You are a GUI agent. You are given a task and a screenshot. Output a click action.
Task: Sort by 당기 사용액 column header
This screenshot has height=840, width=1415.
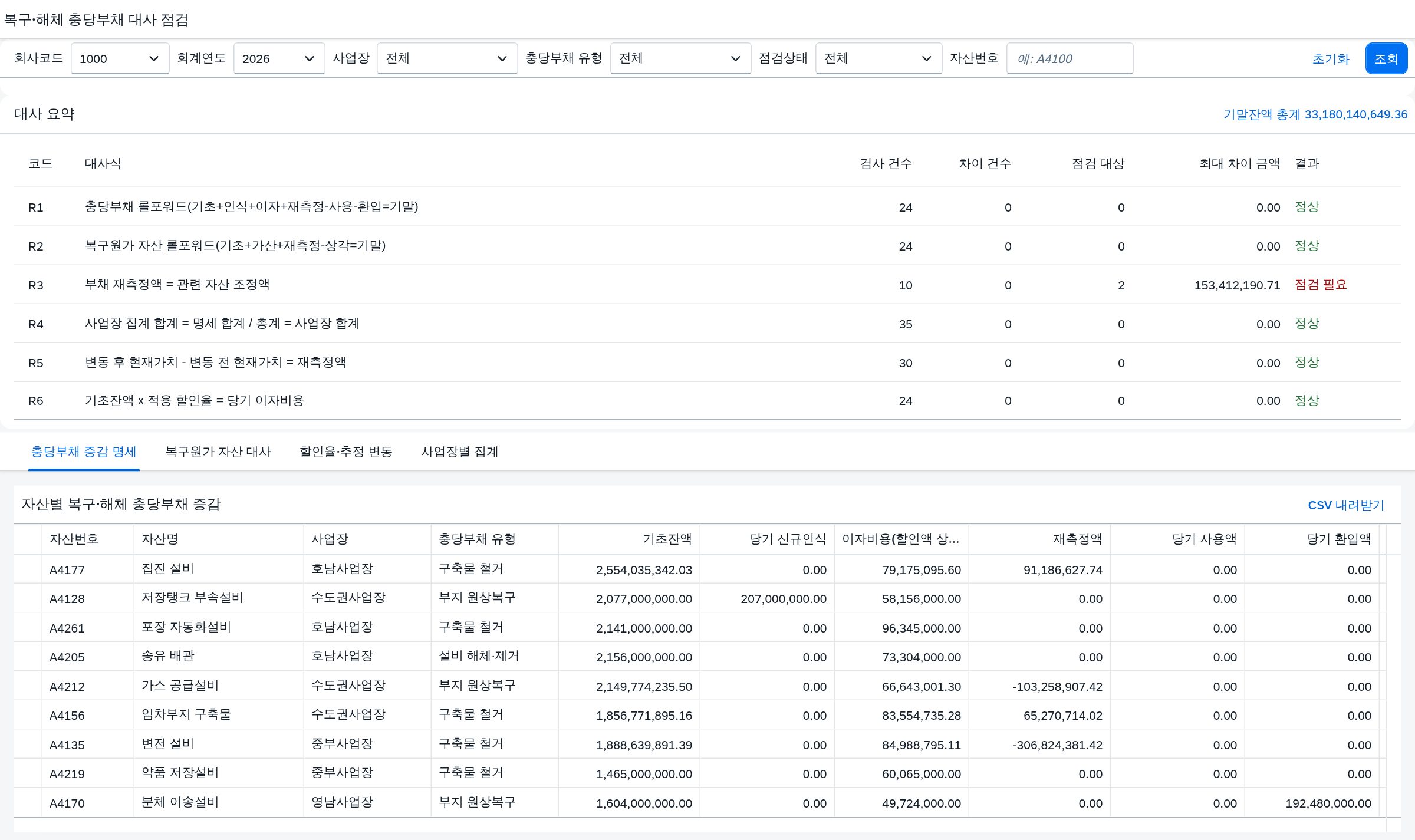(1177, 539)
